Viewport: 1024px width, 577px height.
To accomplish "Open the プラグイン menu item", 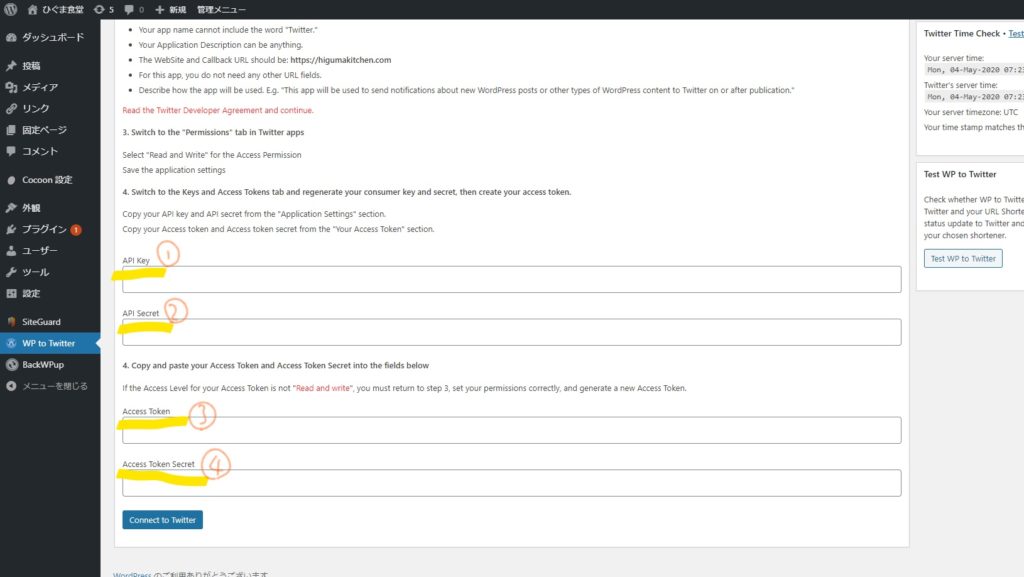I will (50, 229).
